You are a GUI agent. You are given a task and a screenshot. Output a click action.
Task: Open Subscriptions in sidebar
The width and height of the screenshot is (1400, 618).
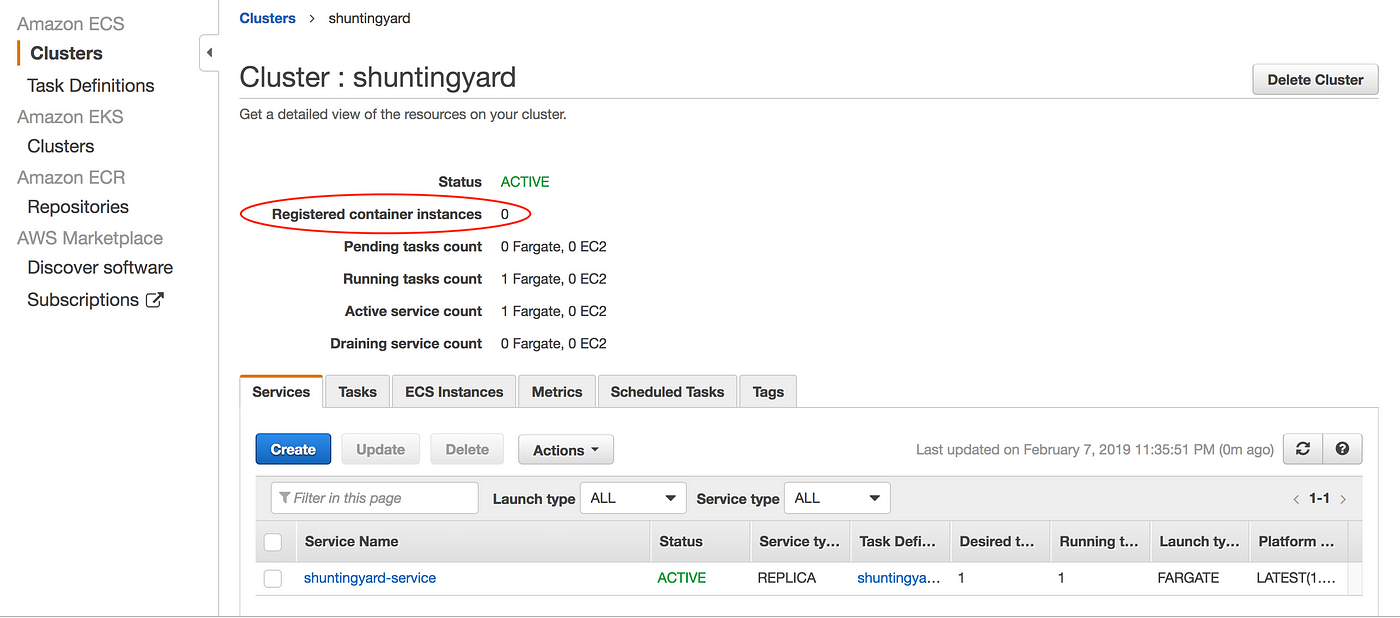(x=83, y=300)
